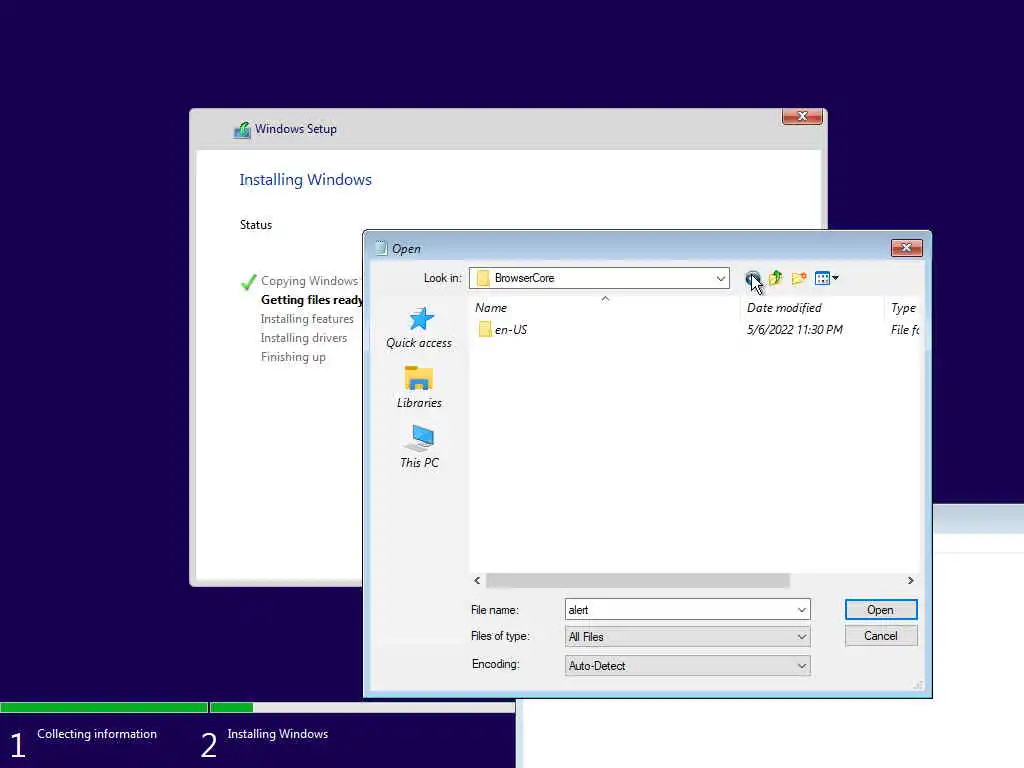Expand the File name dropdown arrow

click(801, 610)
